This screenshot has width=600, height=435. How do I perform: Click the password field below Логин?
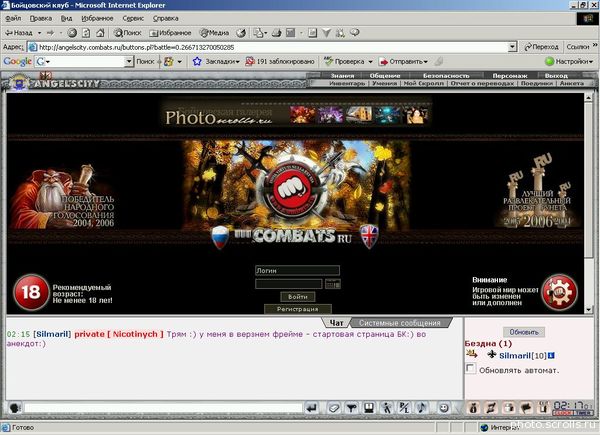tap(289, 284)
